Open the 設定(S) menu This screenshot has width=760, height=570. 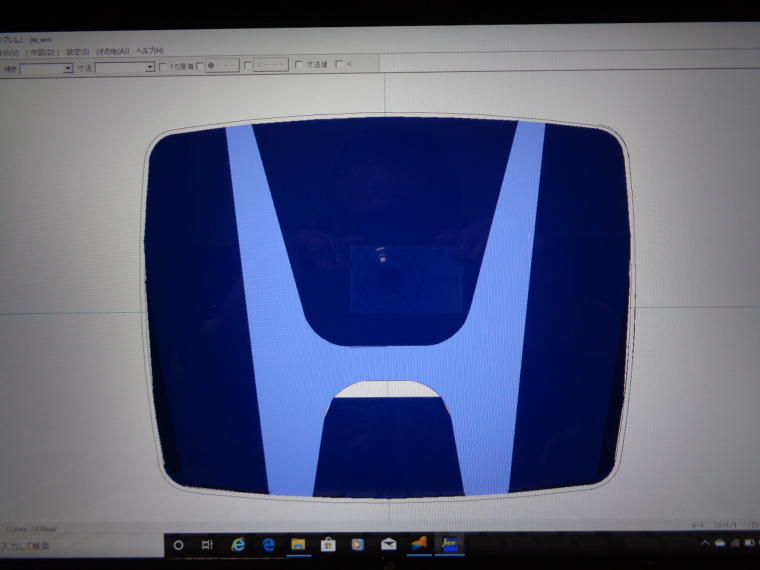[x=78, y=51]
